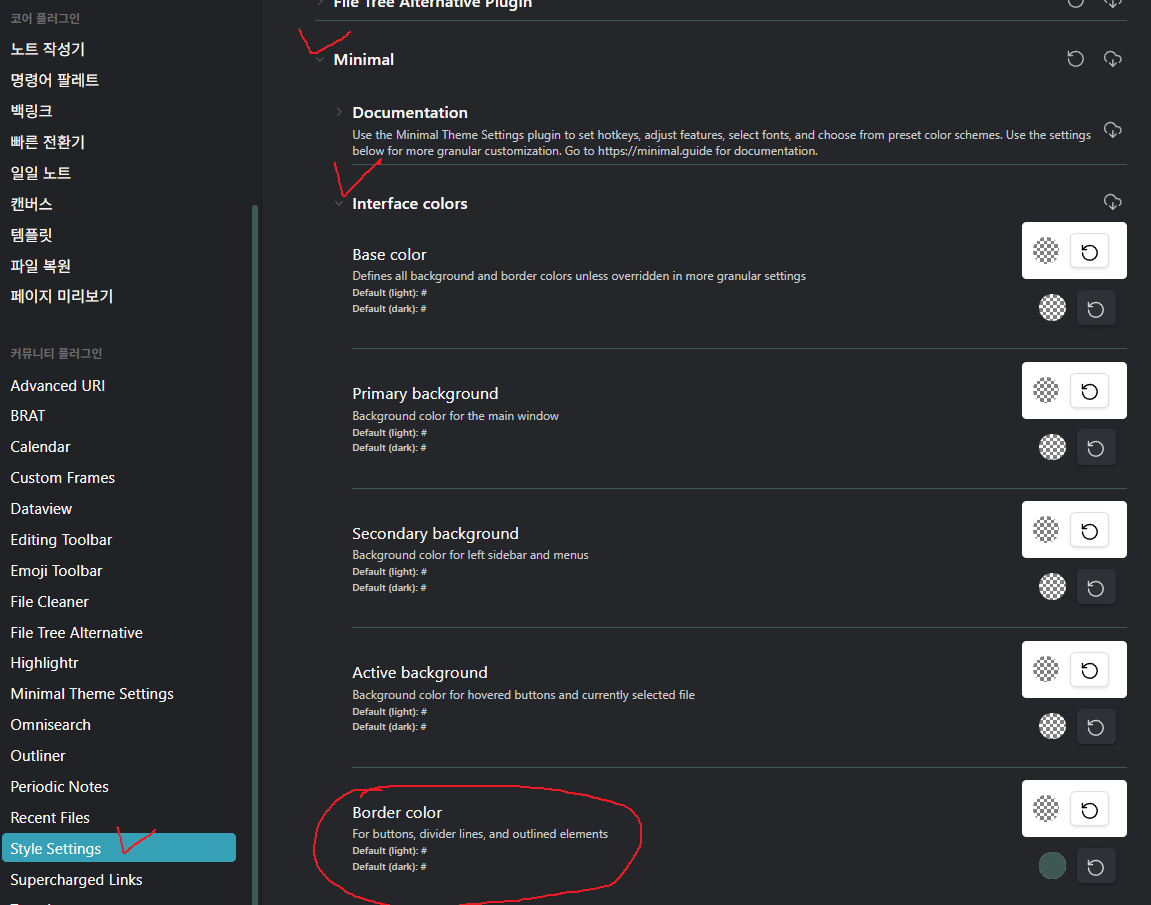Open 백링크 plugin settings
This screenshot has height=905, width=1151.
32,111
